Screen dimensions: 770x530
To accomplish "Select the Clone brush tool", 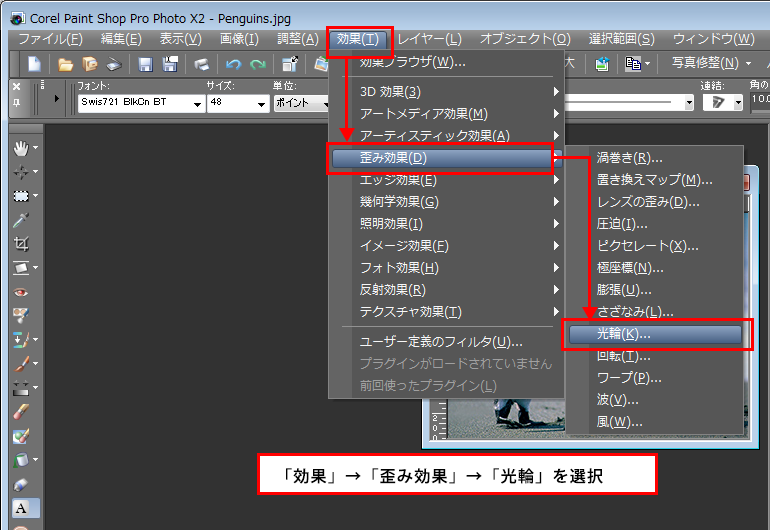I will tap(21, 339).
